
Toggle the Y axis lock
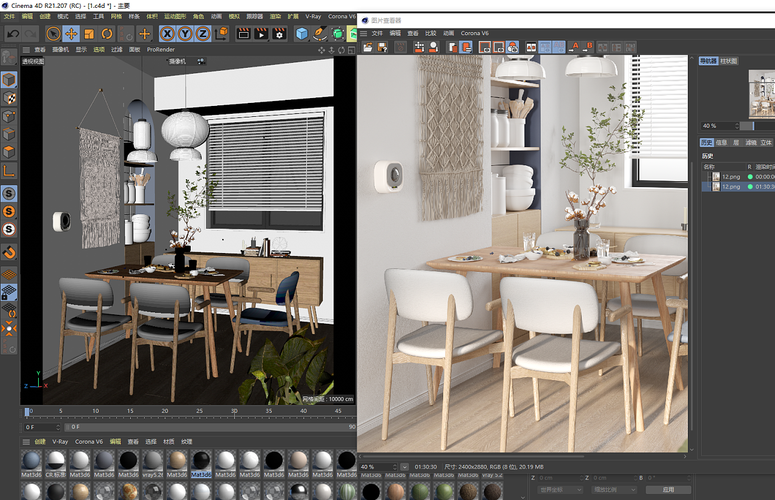click(185, 33)
